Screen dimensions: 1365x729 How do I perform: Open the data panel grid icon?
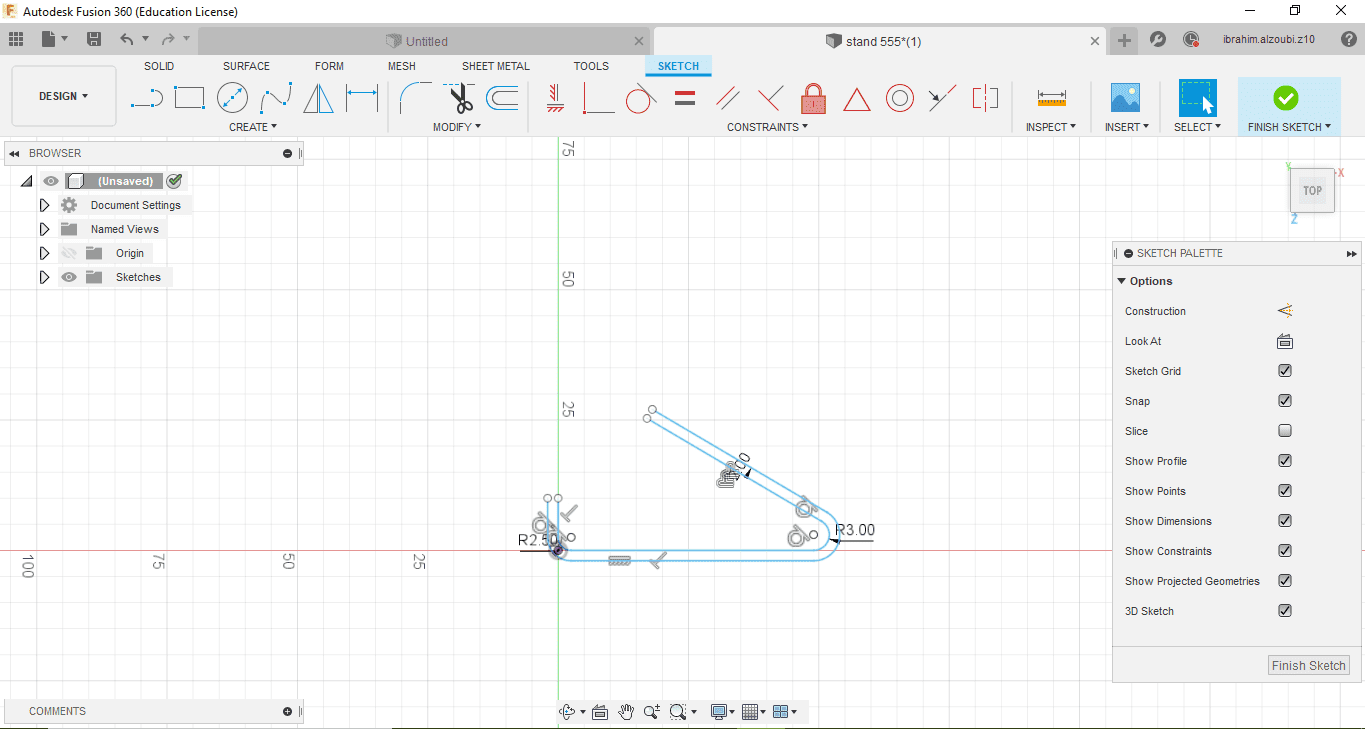(16, 39)
